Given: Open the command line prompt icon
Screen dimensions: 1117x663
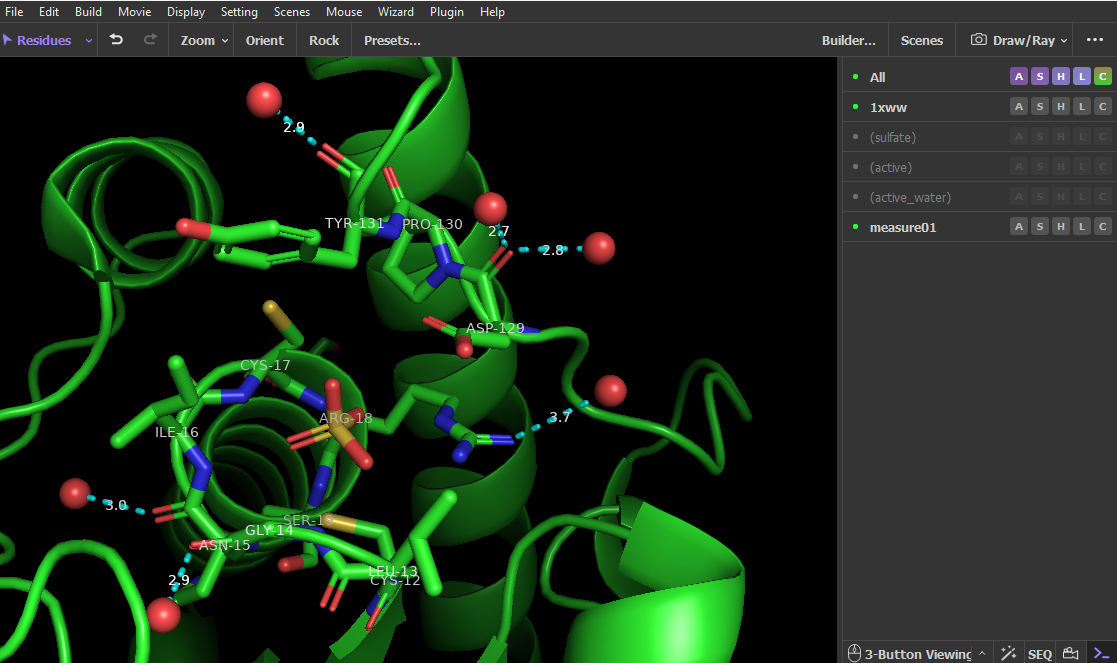Looking at the screenshot, I should tap(1101, 653).
